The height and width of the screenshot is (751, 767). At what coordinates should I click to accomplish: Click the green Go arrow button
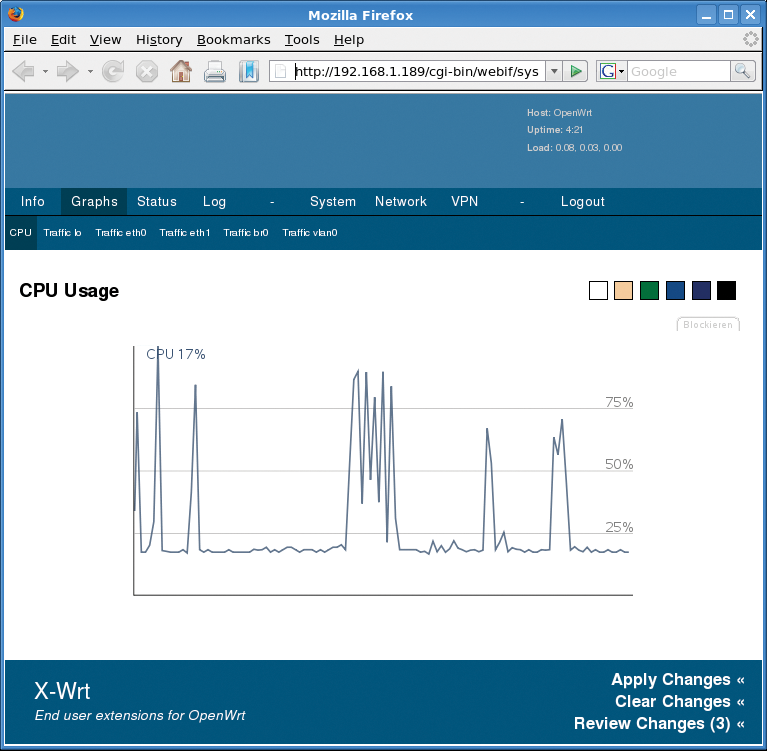(x=575, y=71)
